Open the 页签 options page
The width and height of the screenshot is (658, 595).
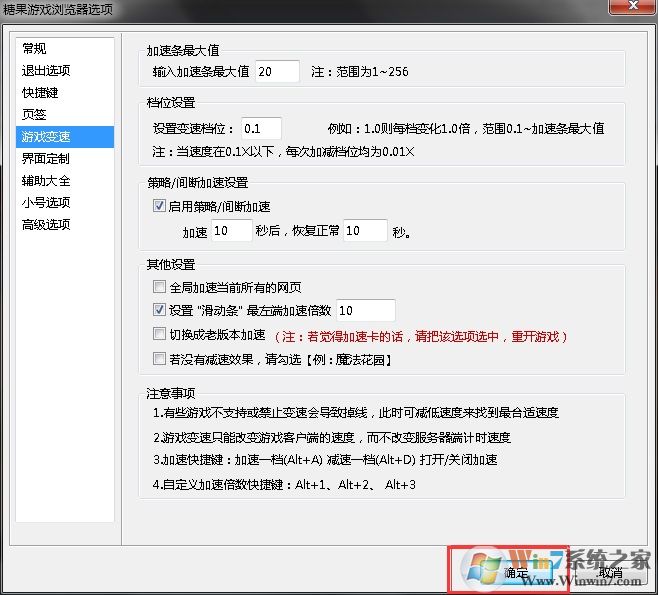click(34, 114)
